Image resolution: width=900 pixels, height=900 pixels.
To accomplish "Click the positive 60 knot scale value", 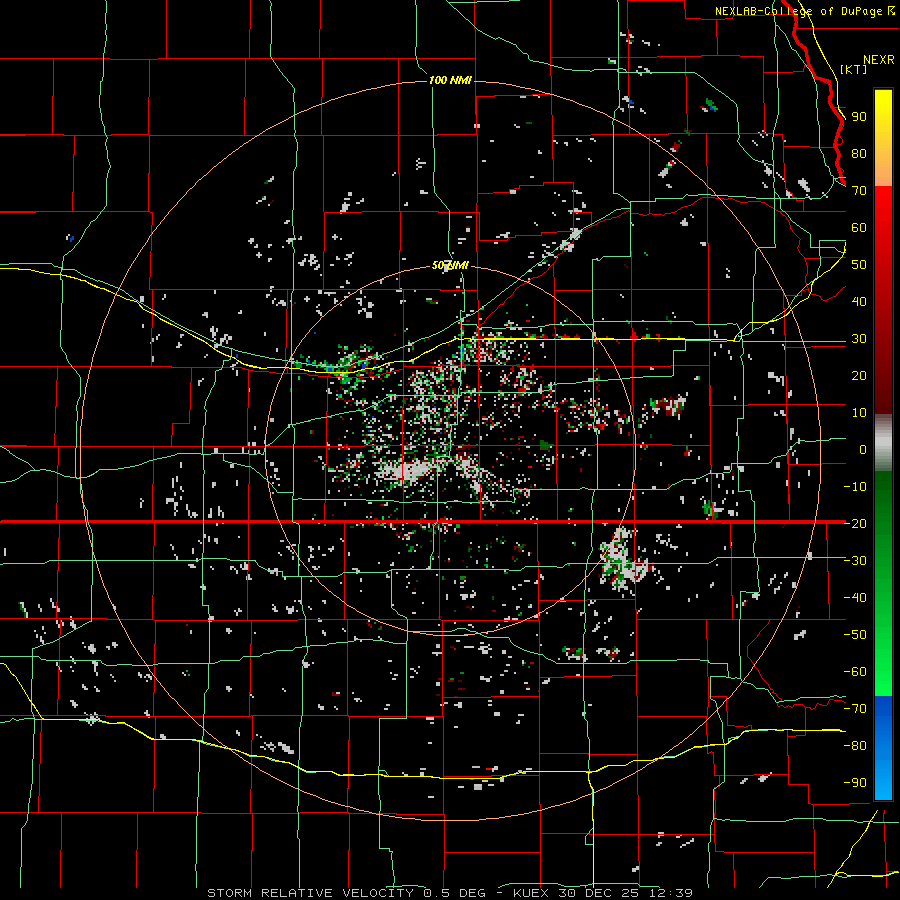I will [x=859, y=228].
